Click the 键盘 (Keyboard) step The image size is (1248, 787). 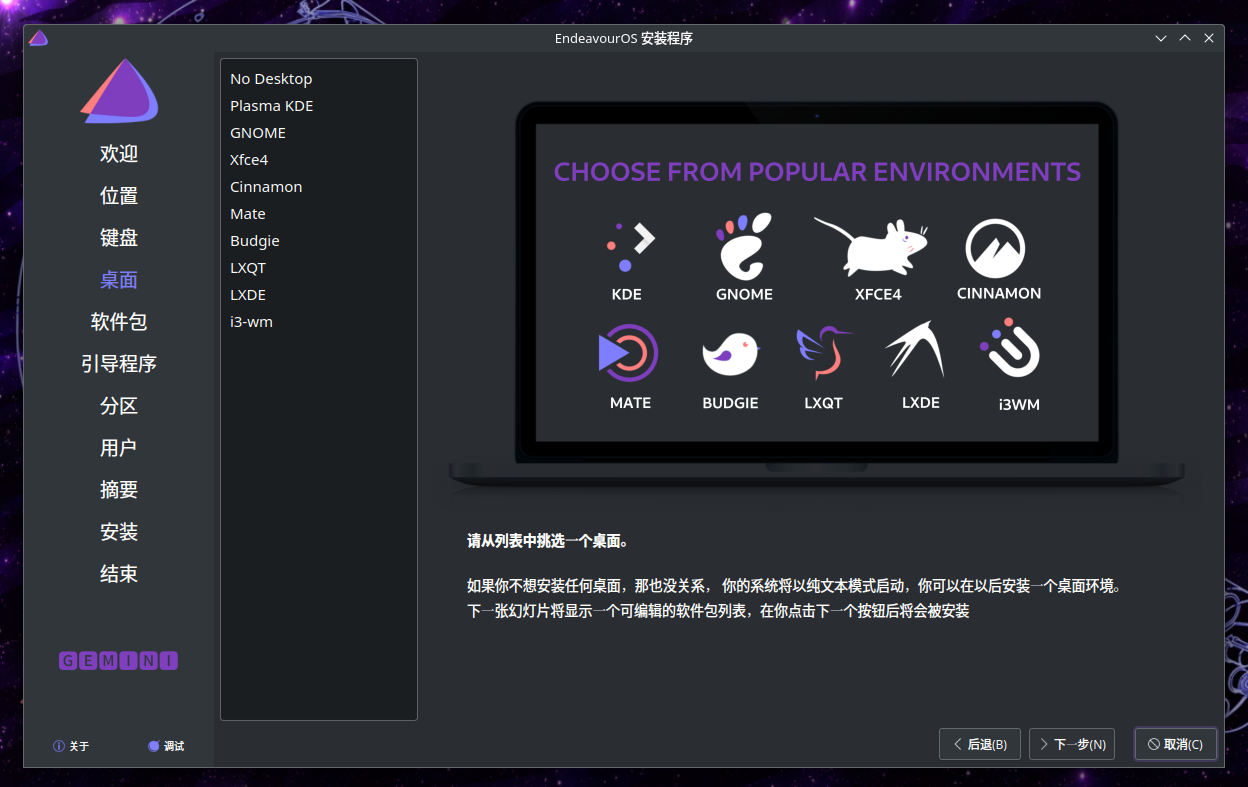(119, 238)
